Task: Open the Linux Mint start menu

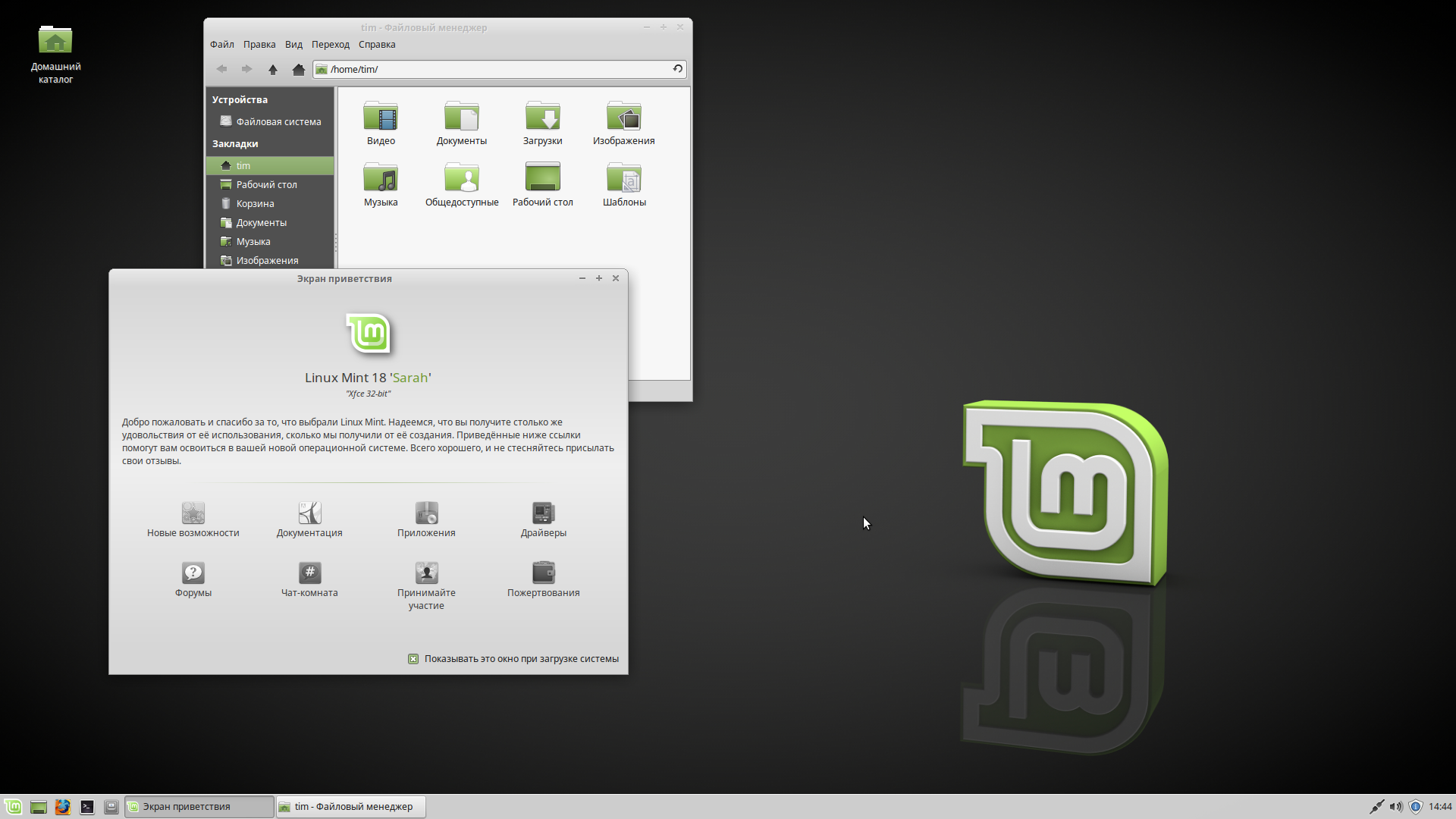Action: (x=13, y=807)
